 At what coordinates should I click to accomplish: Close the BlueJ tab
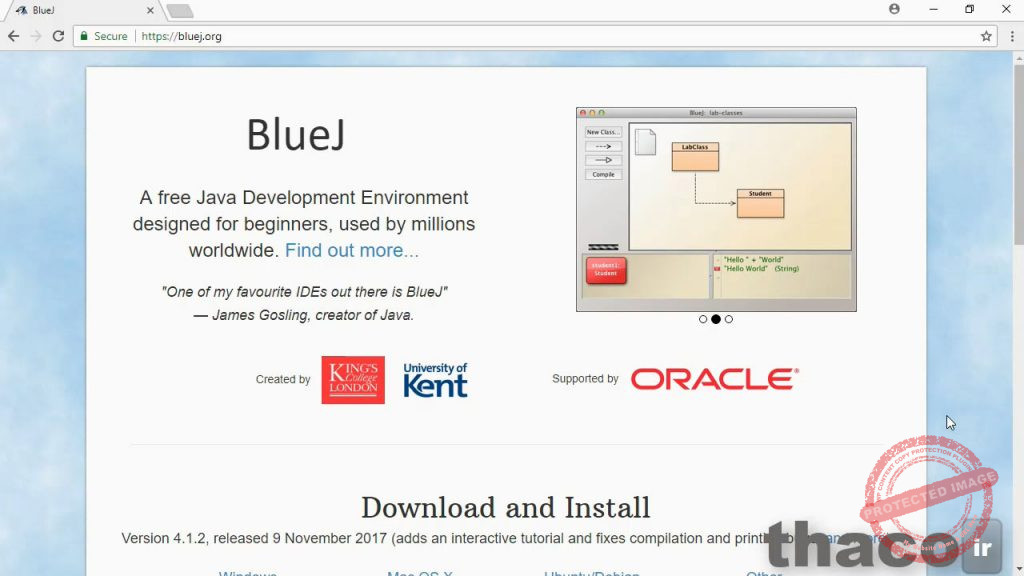(x=150, y=10)
